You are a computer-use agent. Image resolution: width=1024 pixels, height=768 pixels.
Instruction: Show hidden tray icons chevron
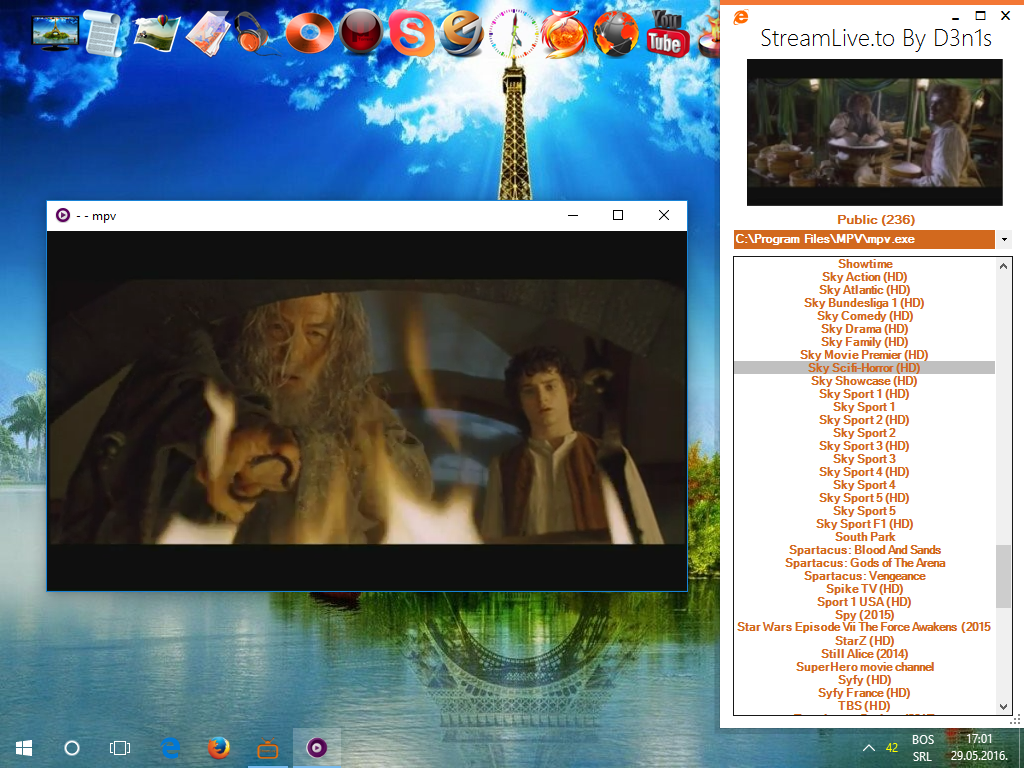pyautogui.click(x=869, y=748)
